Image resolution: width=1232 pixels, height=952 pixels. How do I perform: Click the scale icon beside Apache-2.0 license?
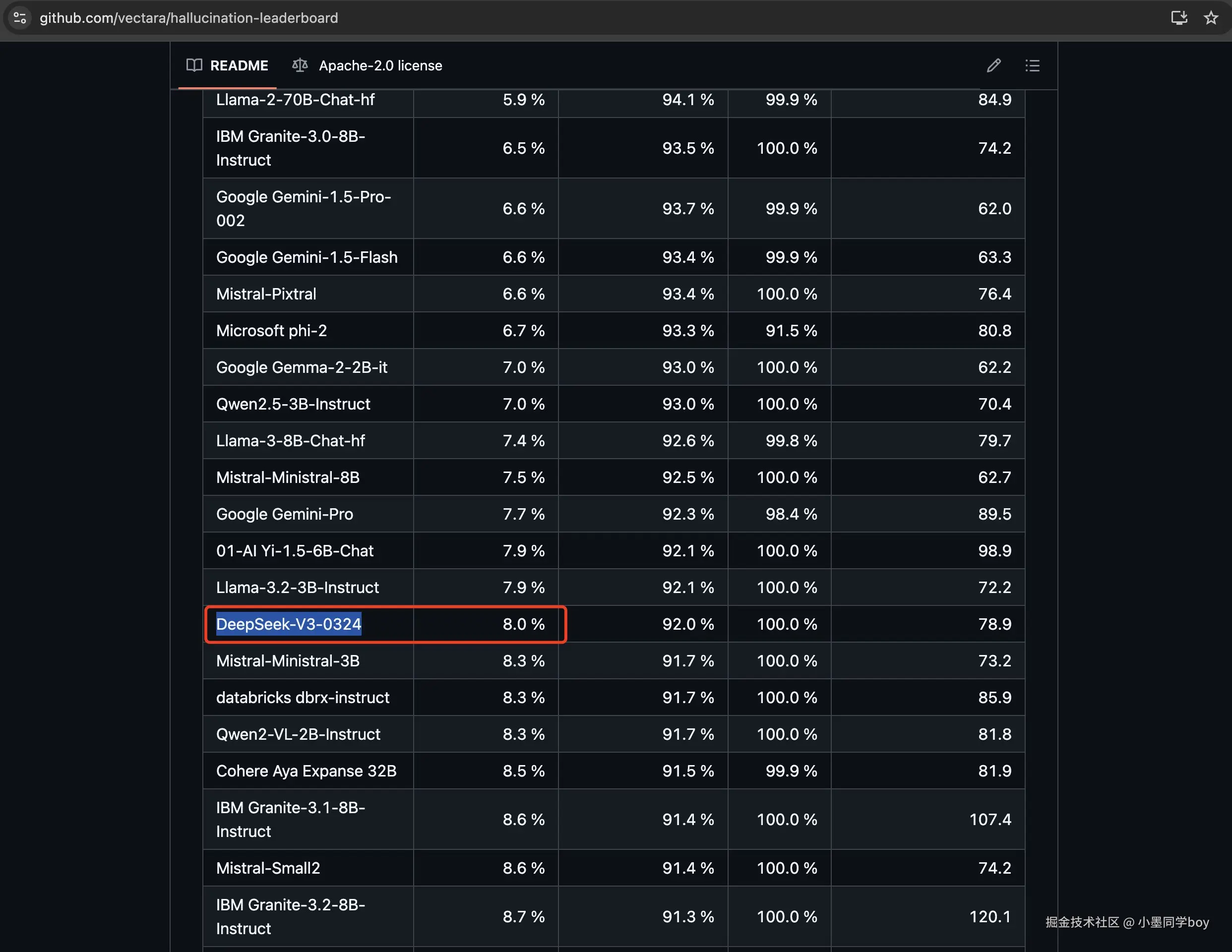300,65
